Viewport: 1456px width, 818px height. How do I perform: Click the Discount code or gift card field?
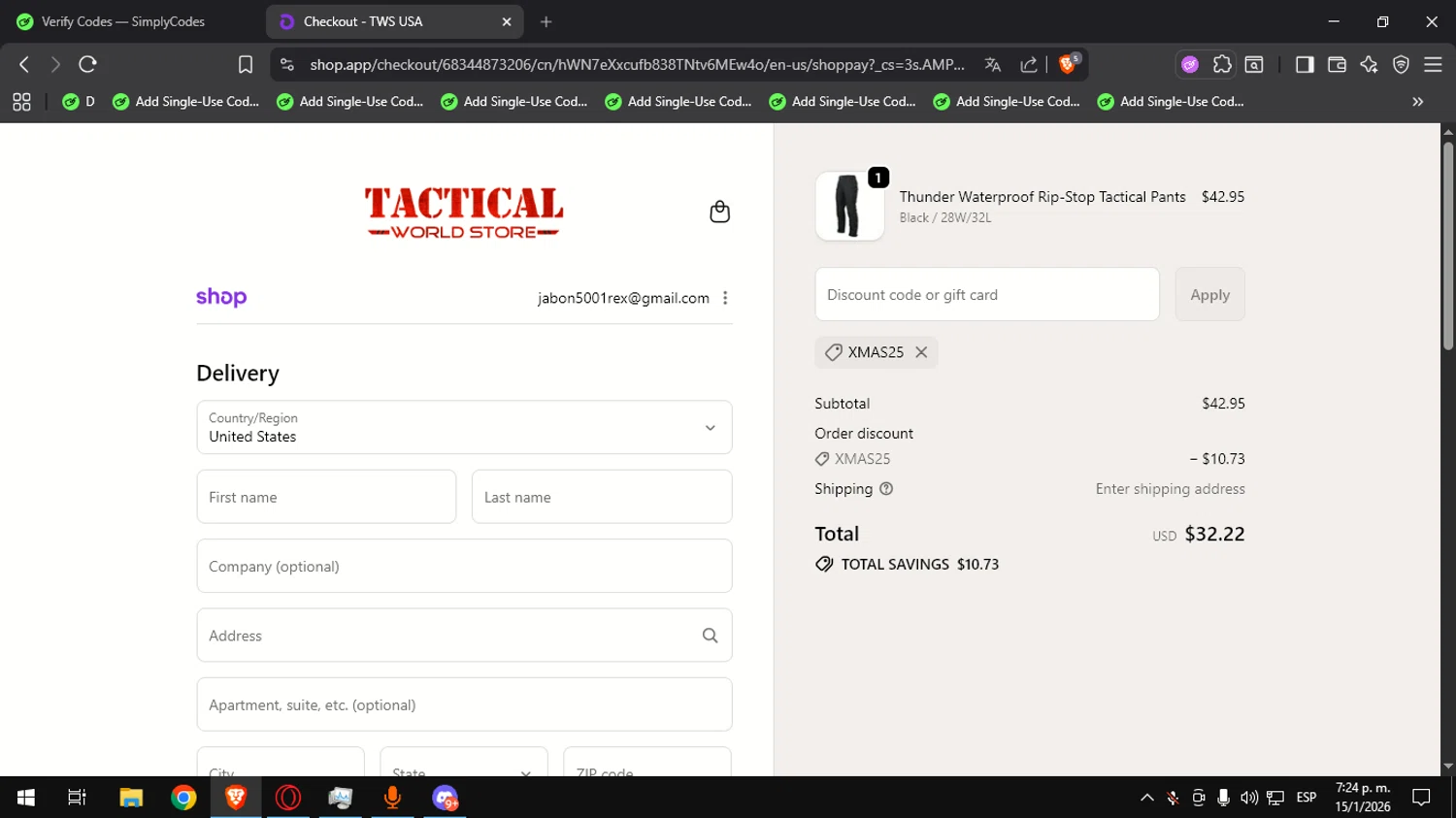point(987,294)
